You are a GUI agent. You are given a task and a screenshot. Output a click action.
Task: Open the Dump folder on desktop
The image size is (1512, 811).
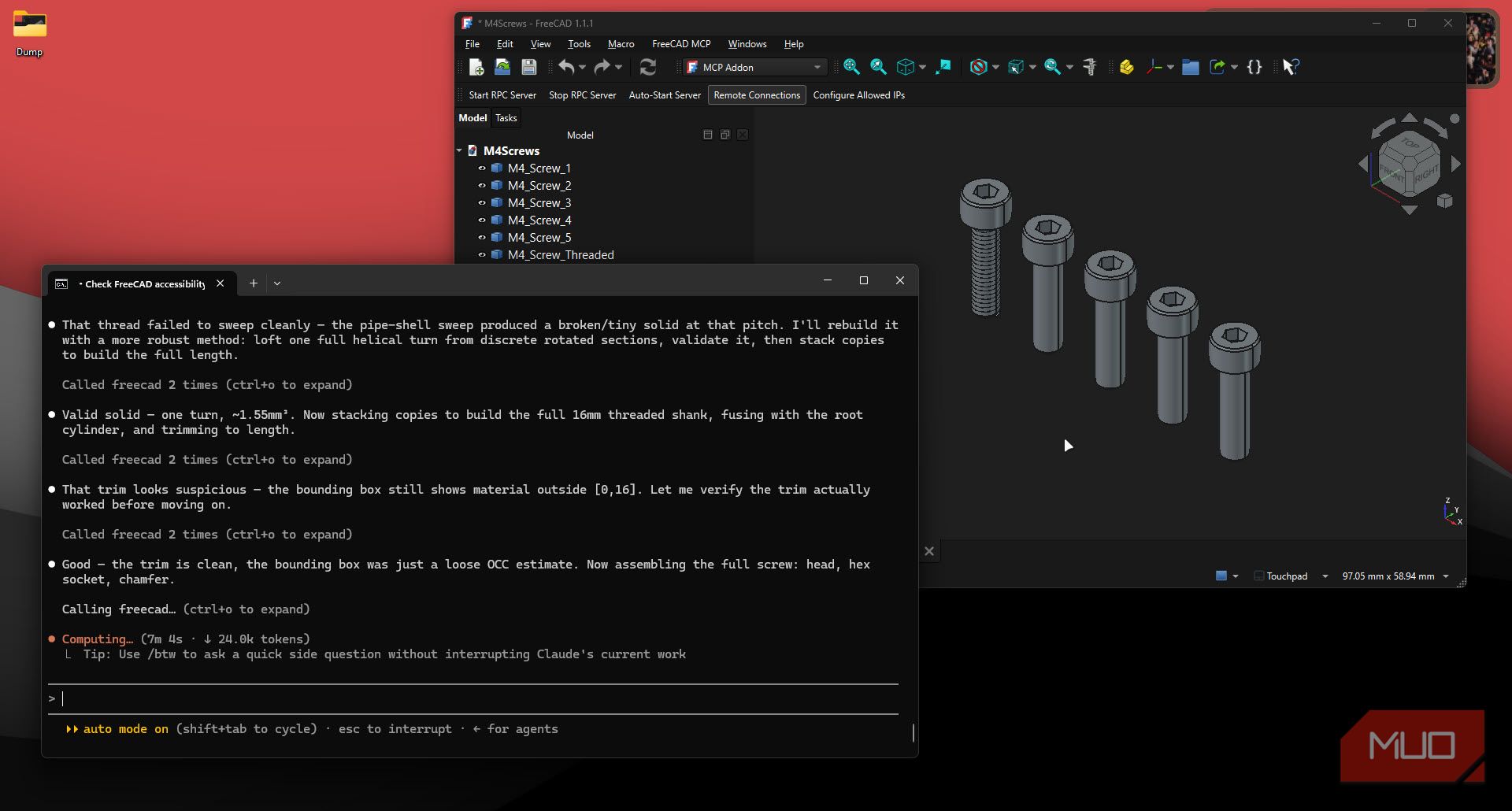(29, 34)
